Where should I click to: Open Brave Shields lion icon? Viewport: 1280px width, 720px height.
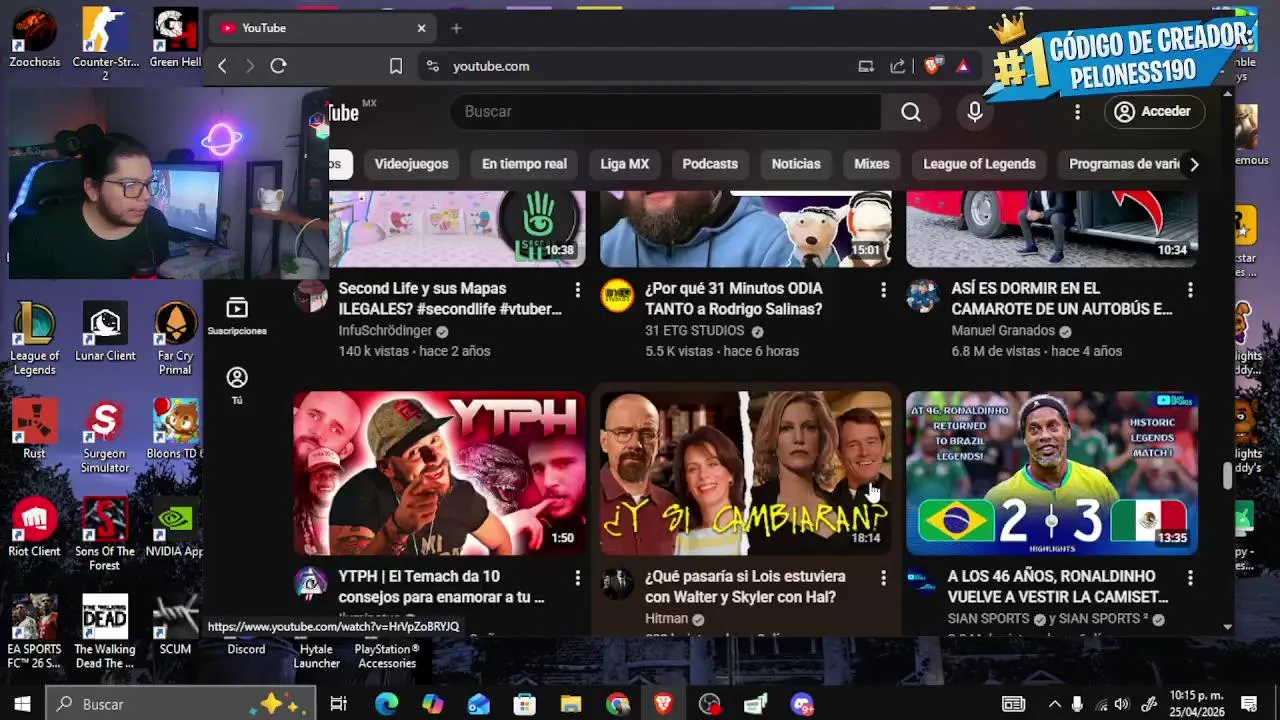pyautogui.click(x=932, y=66)
